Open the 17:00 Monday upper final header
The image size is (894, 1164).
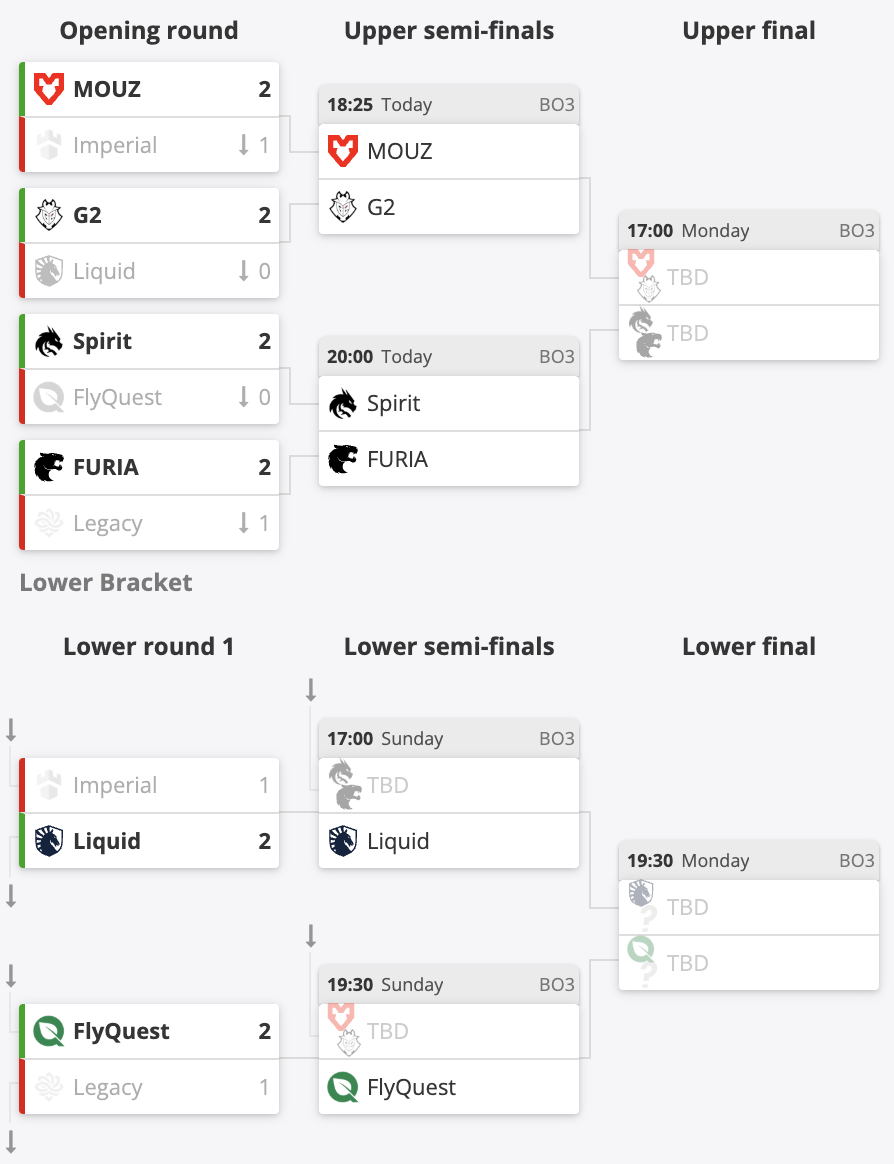click(x=748, y=231)
